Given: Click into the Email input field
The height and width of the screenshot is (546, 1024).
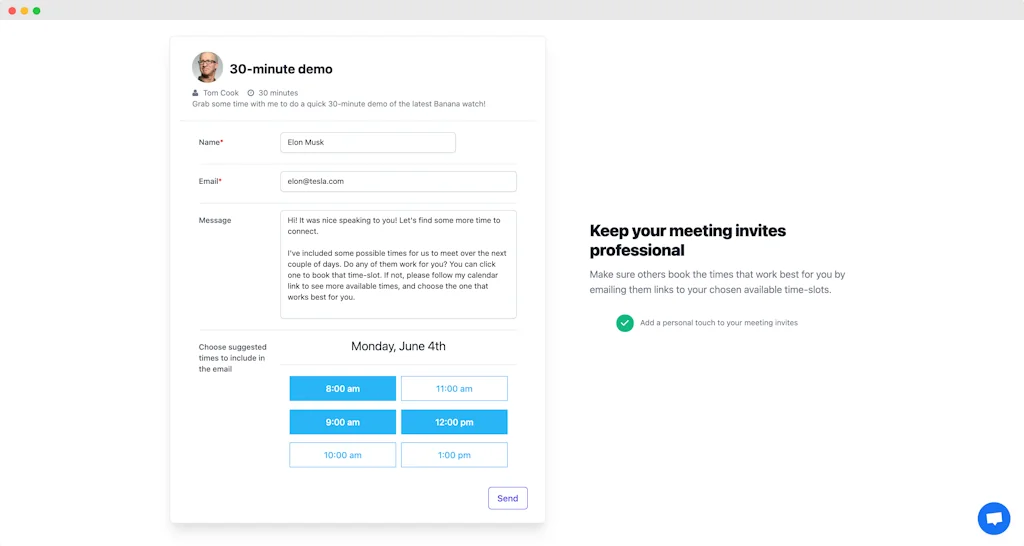Looking at the screenshot, I should click(398, 181).
